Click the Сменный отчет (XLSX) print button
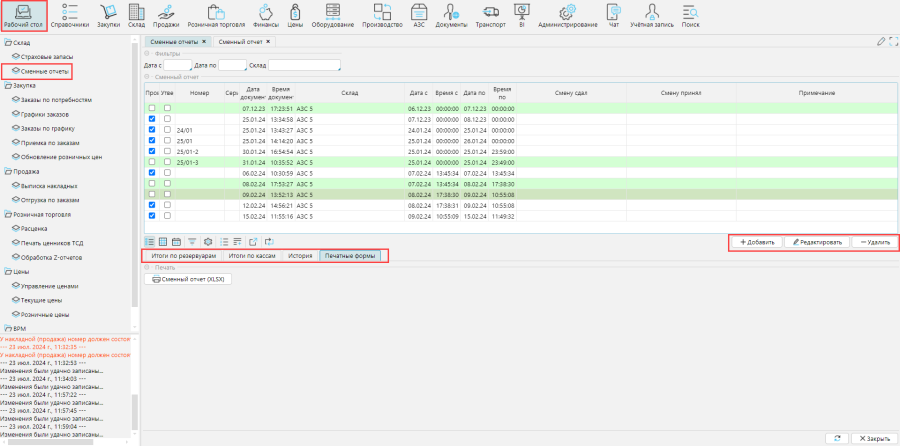Image resolution: width=900 pixels, height=446 pixels. 187,280
